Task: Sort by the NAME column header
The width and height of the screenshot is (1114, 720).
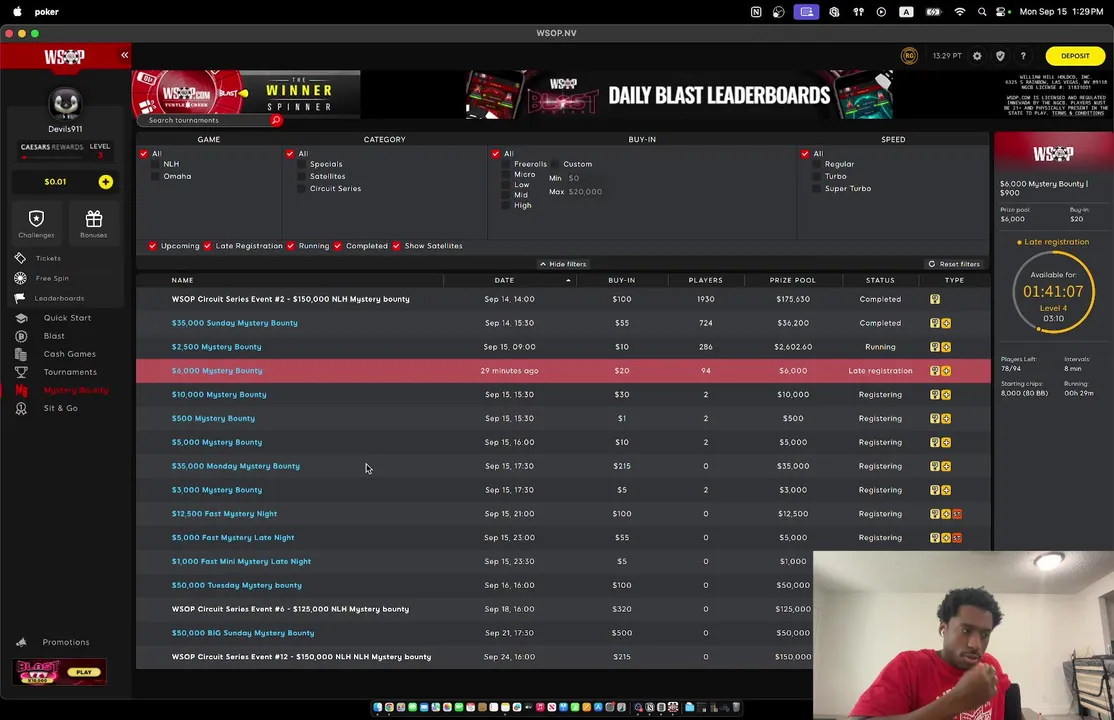Action: coord(182,280)
